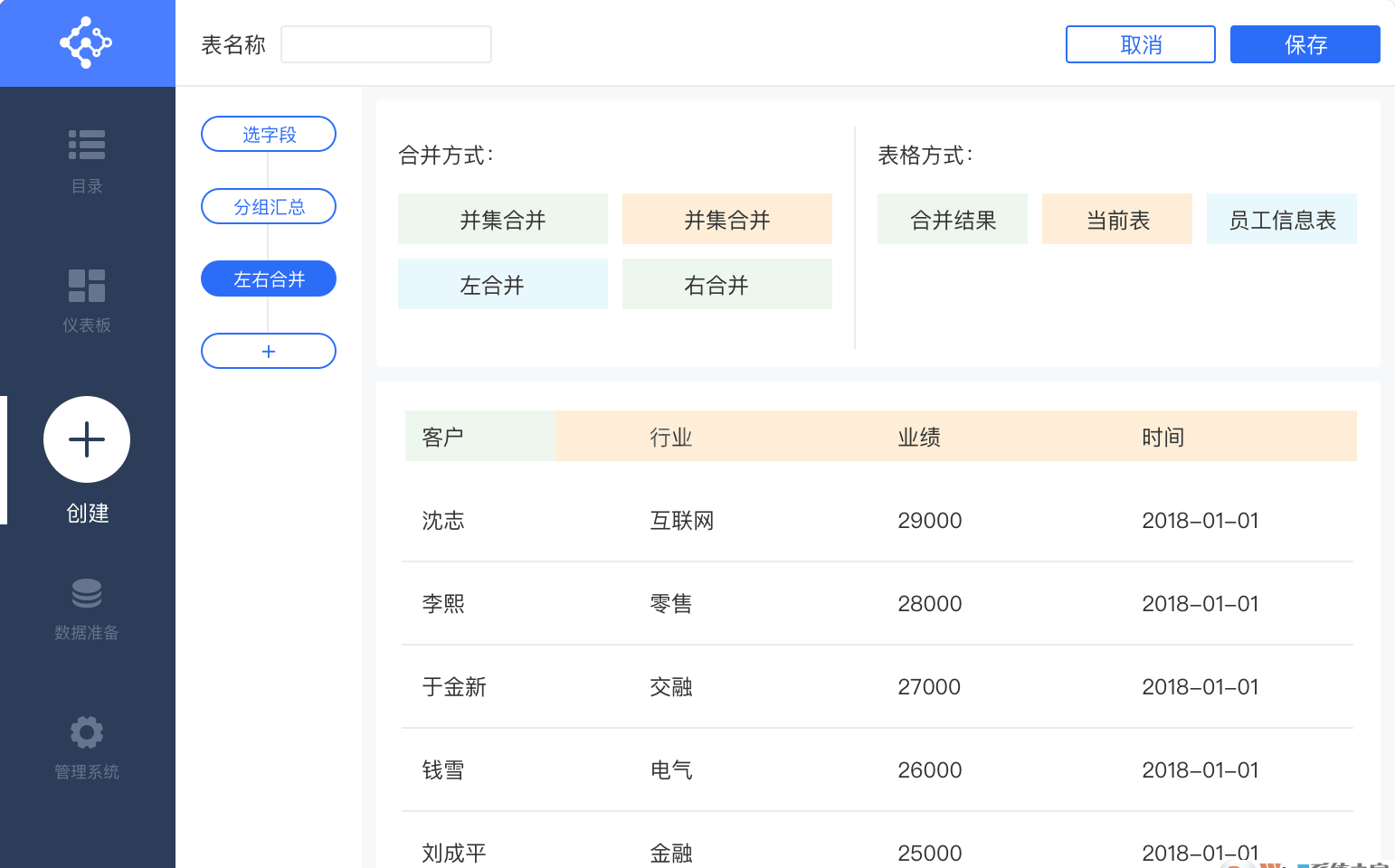Select the 沈志 customer cell
Viewport: 1395px width, 868px height.
coord(443,521)
